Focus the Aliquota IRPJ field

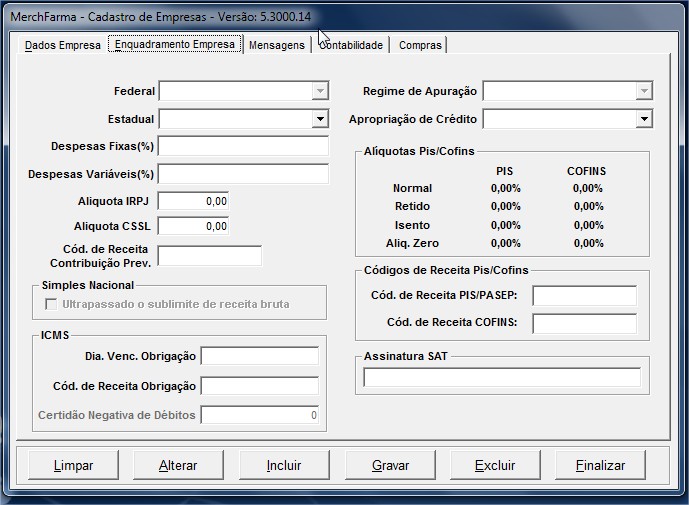click(x=193, y=200)
